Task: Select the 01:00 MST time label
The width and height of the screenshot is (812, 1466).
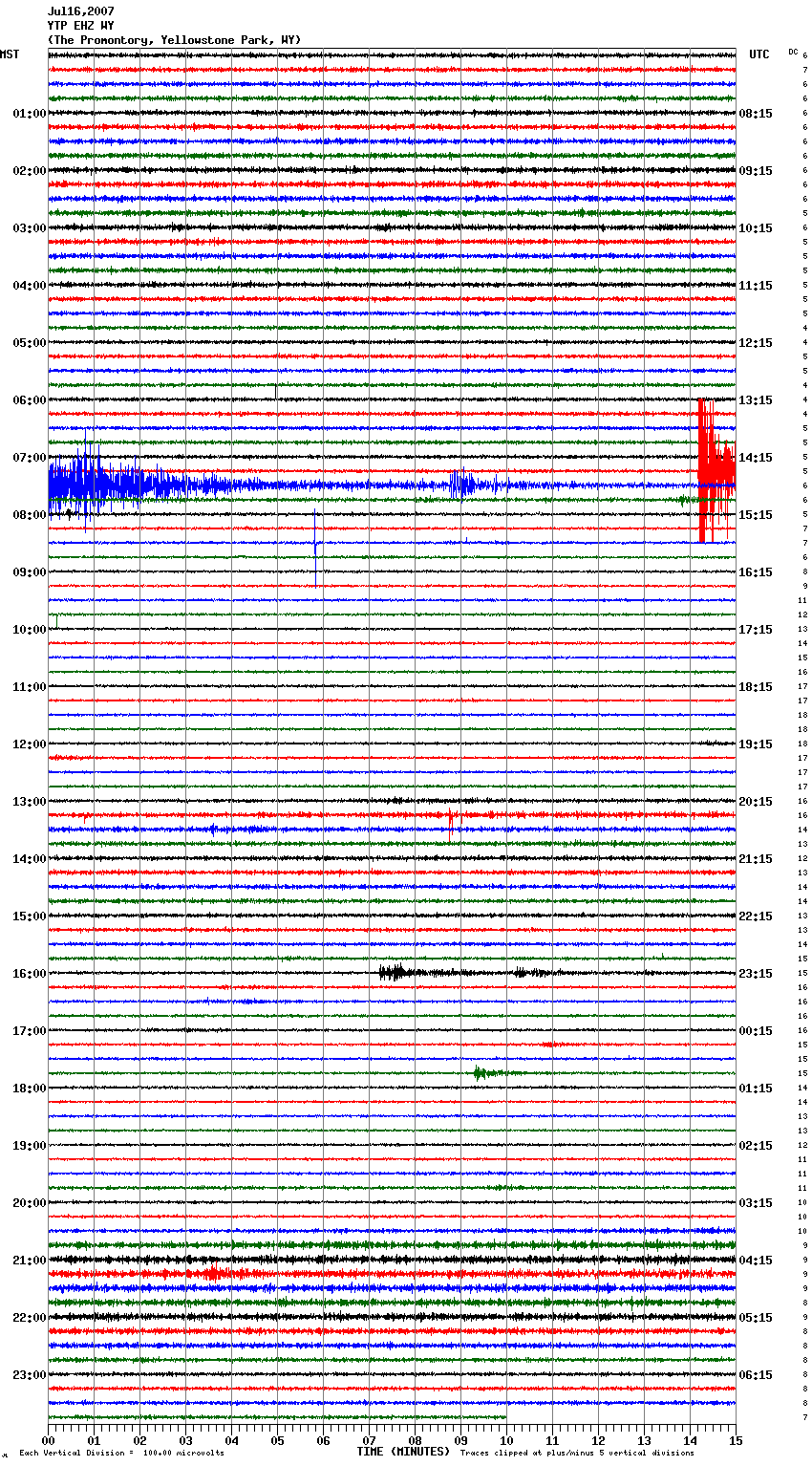Action: pos(30,114)
